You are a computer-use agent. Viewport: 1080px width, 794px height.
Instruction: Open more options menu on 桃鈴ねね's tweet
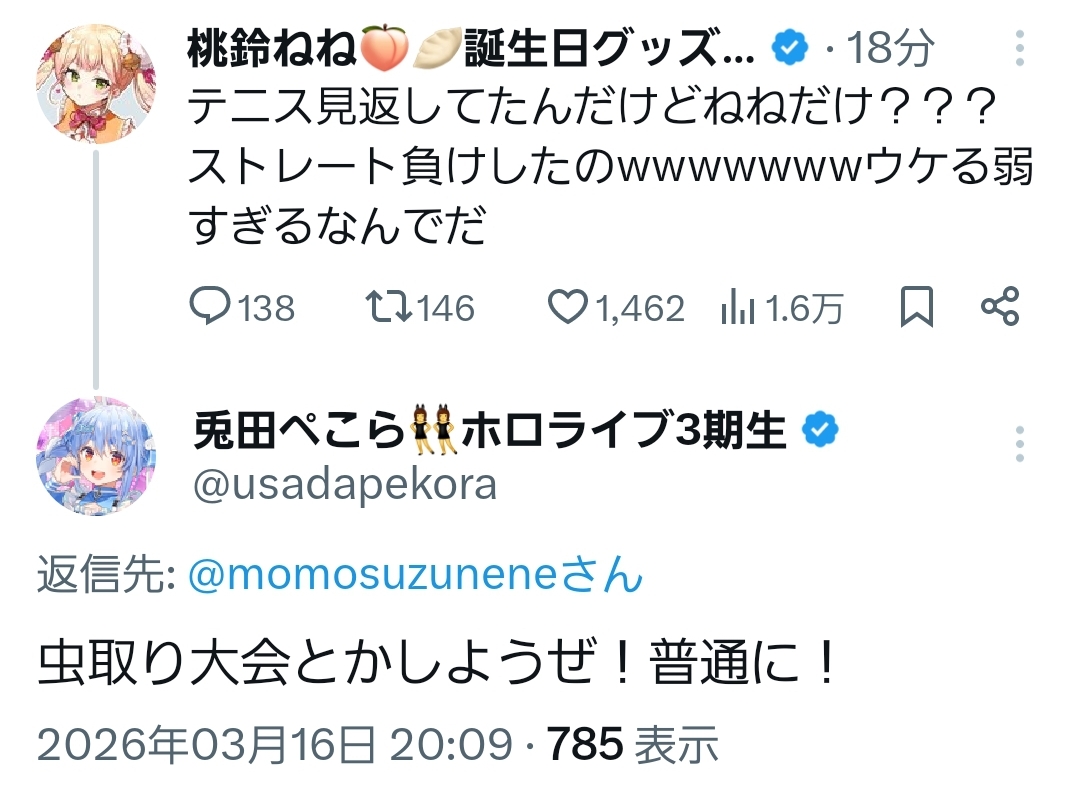[1020, 49]
